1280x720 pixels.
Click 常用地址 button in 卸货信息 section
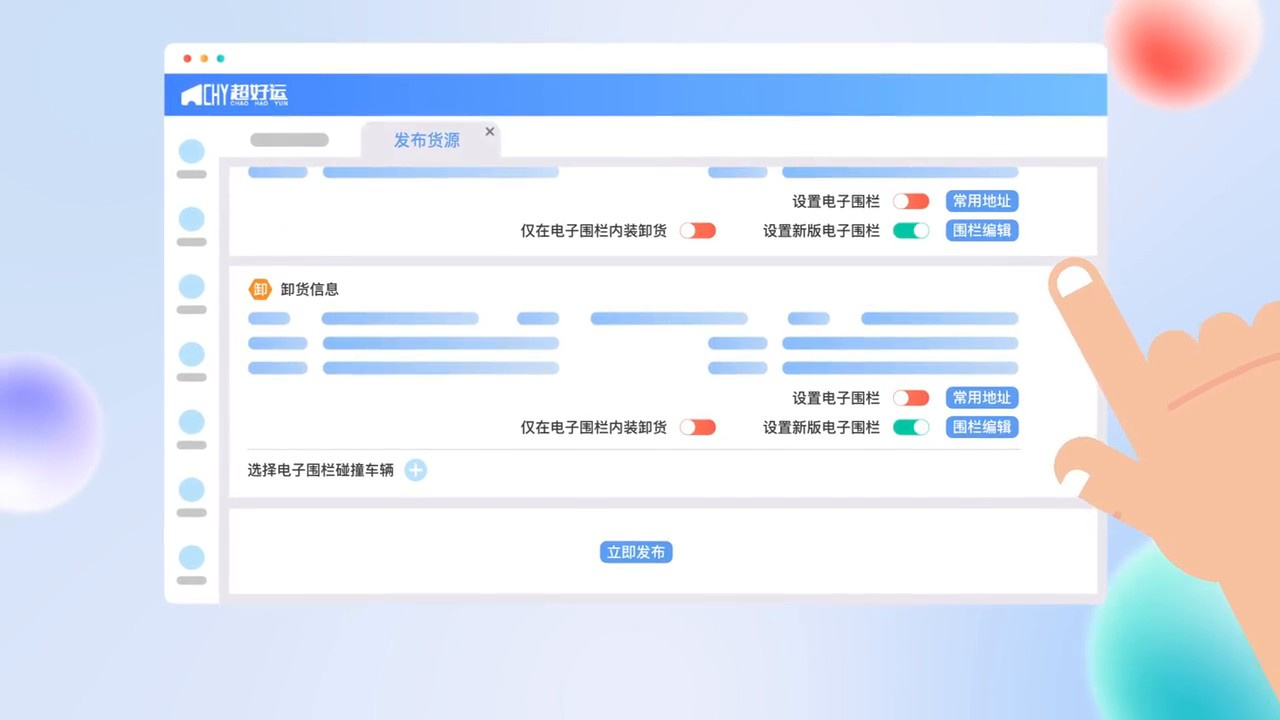[981, 398]
